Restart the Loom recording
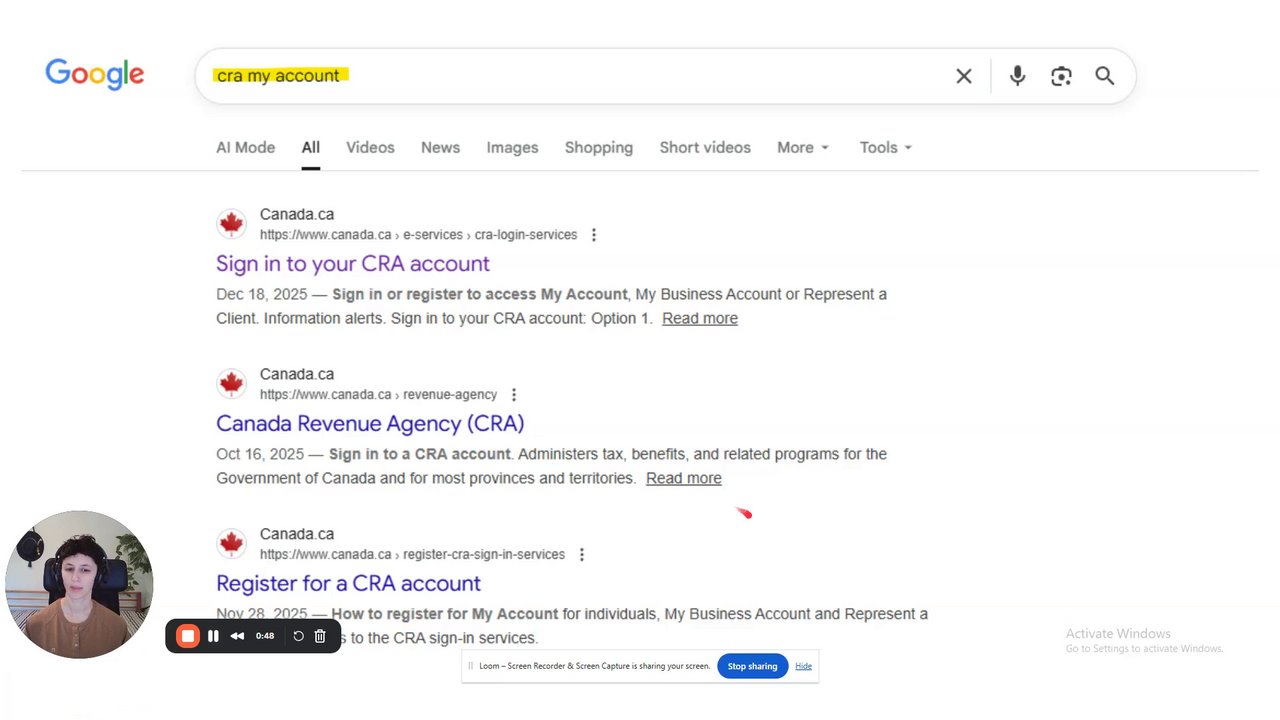Image resolution: width=1280 pixels, height=720 pixels. (x=298, y=636)
